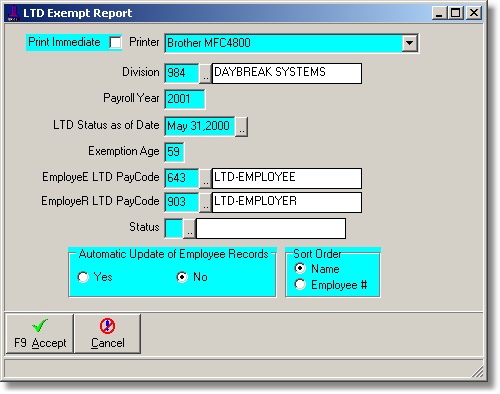
Task: Click the window resize grip corner
Action: pyautogui.click(x=478, y=372)
